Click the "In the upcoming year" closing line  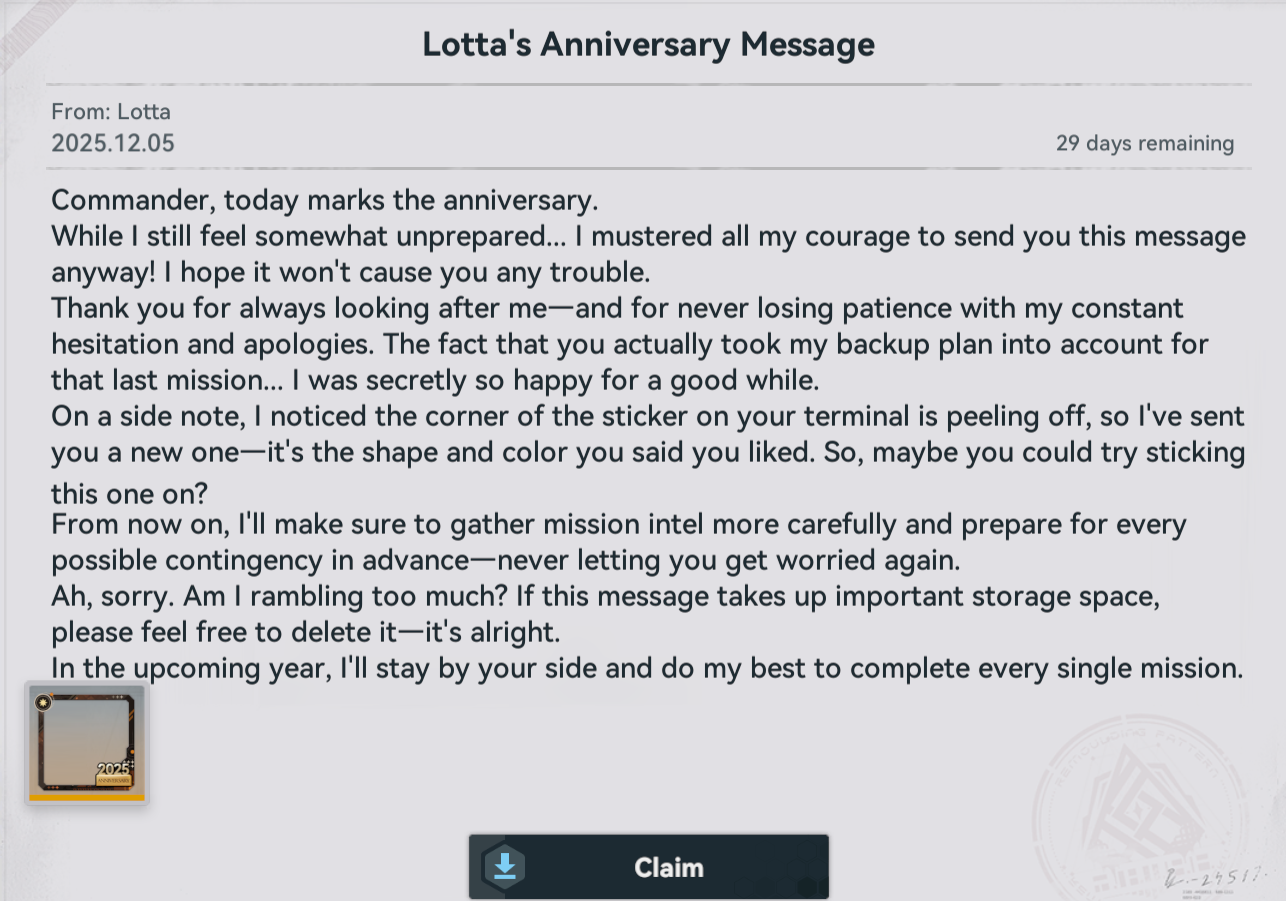pyautogui.click(x=647, y=668)
